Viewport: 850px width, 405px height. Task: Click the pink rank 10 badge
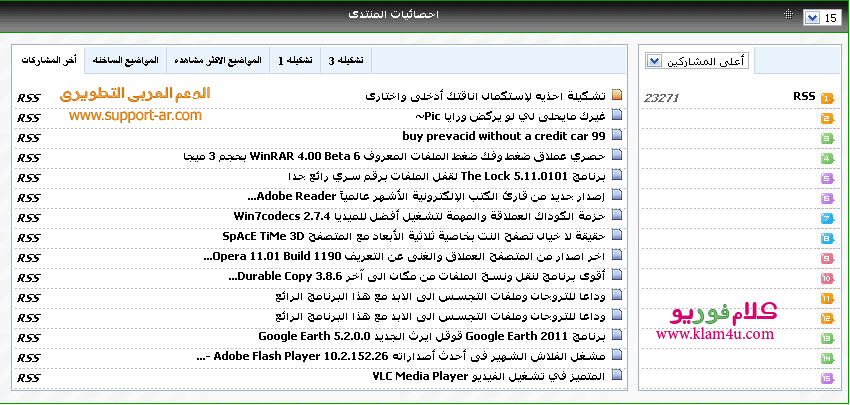(x=827, y=278)
